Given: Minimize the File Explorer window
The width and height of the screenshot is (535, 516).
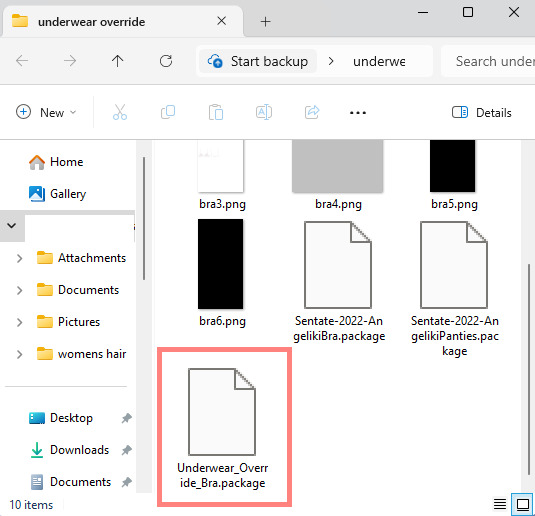Looking at the screenshot, I should tap(423, 13).
